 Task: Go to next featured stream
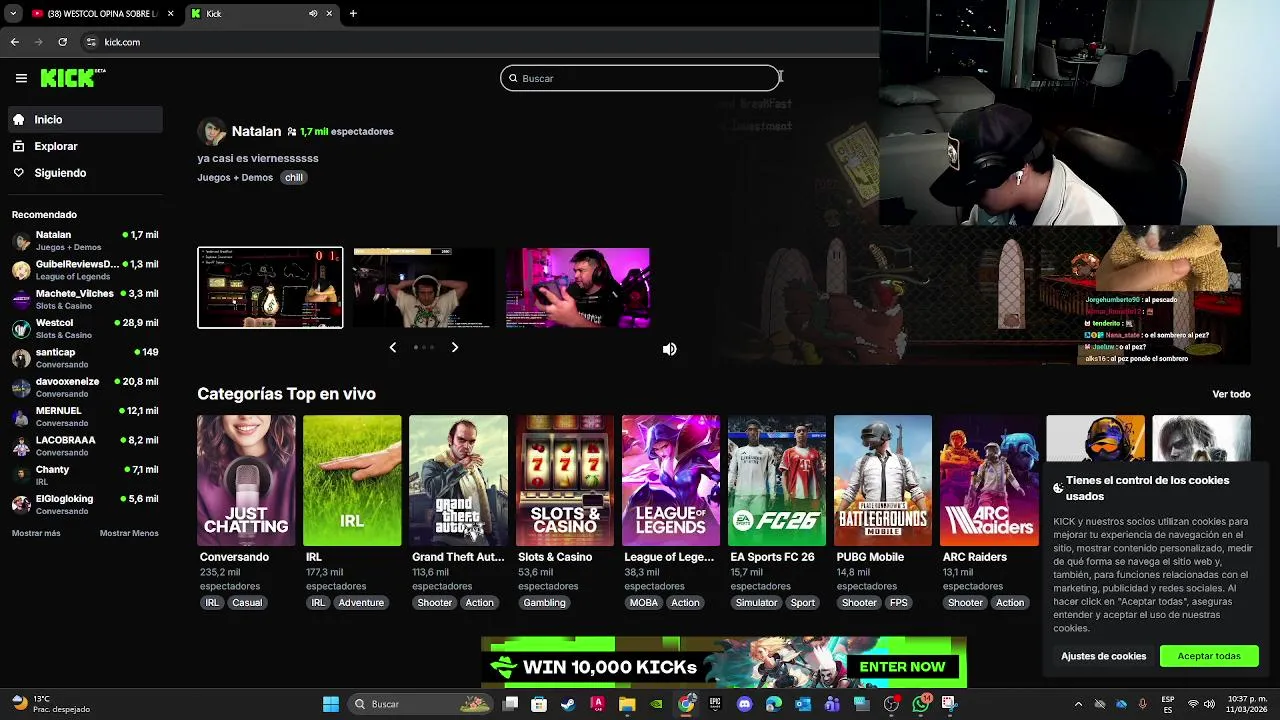point(454,347)
